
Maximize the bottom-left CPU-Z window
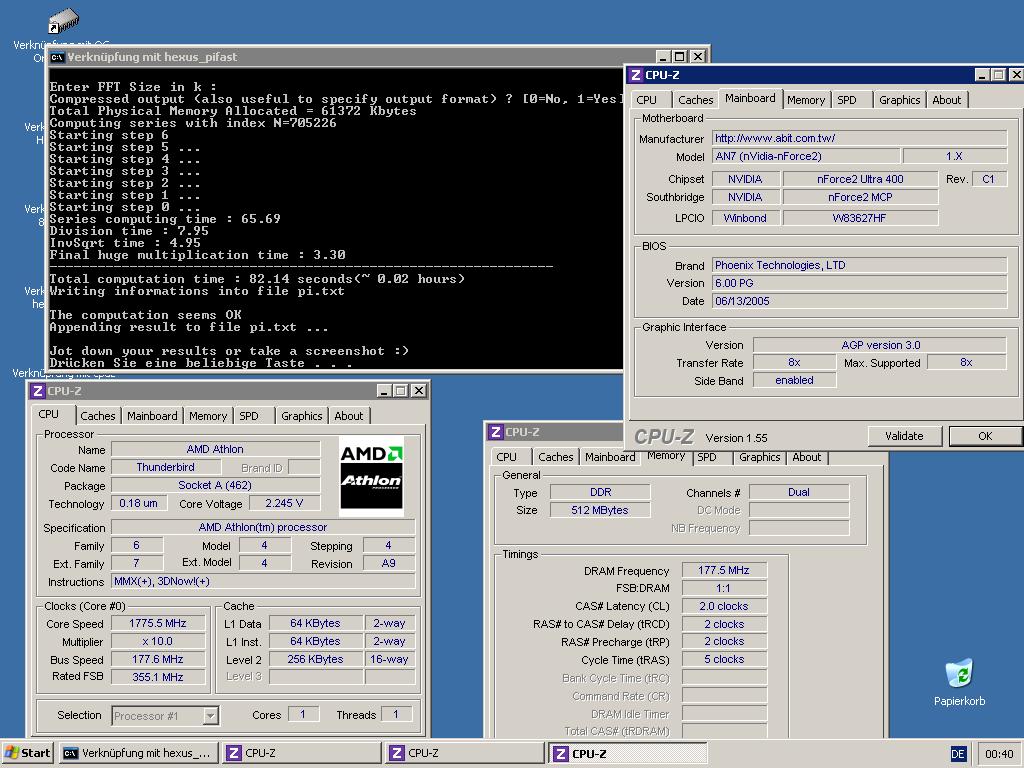pos(401,391)
